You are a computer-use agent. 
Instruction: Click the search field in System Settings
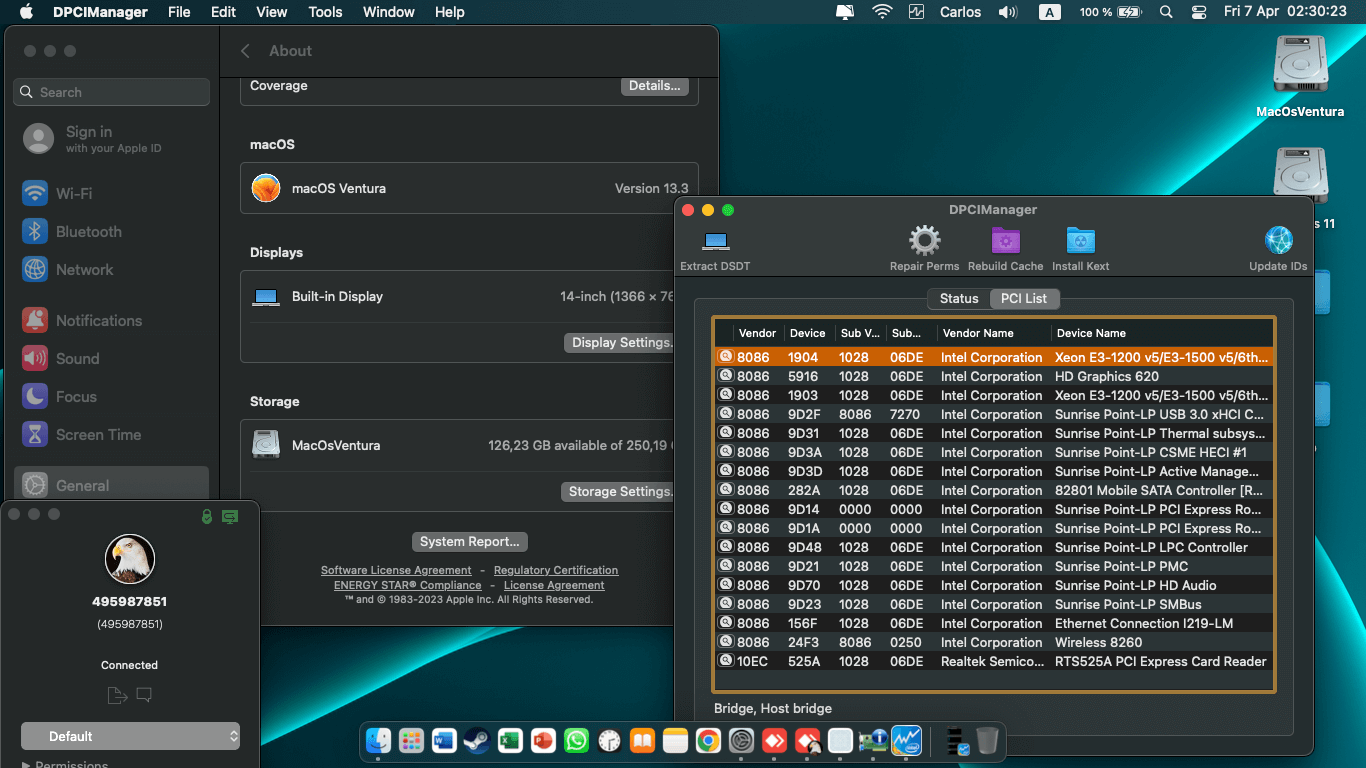tap(112, 92)
